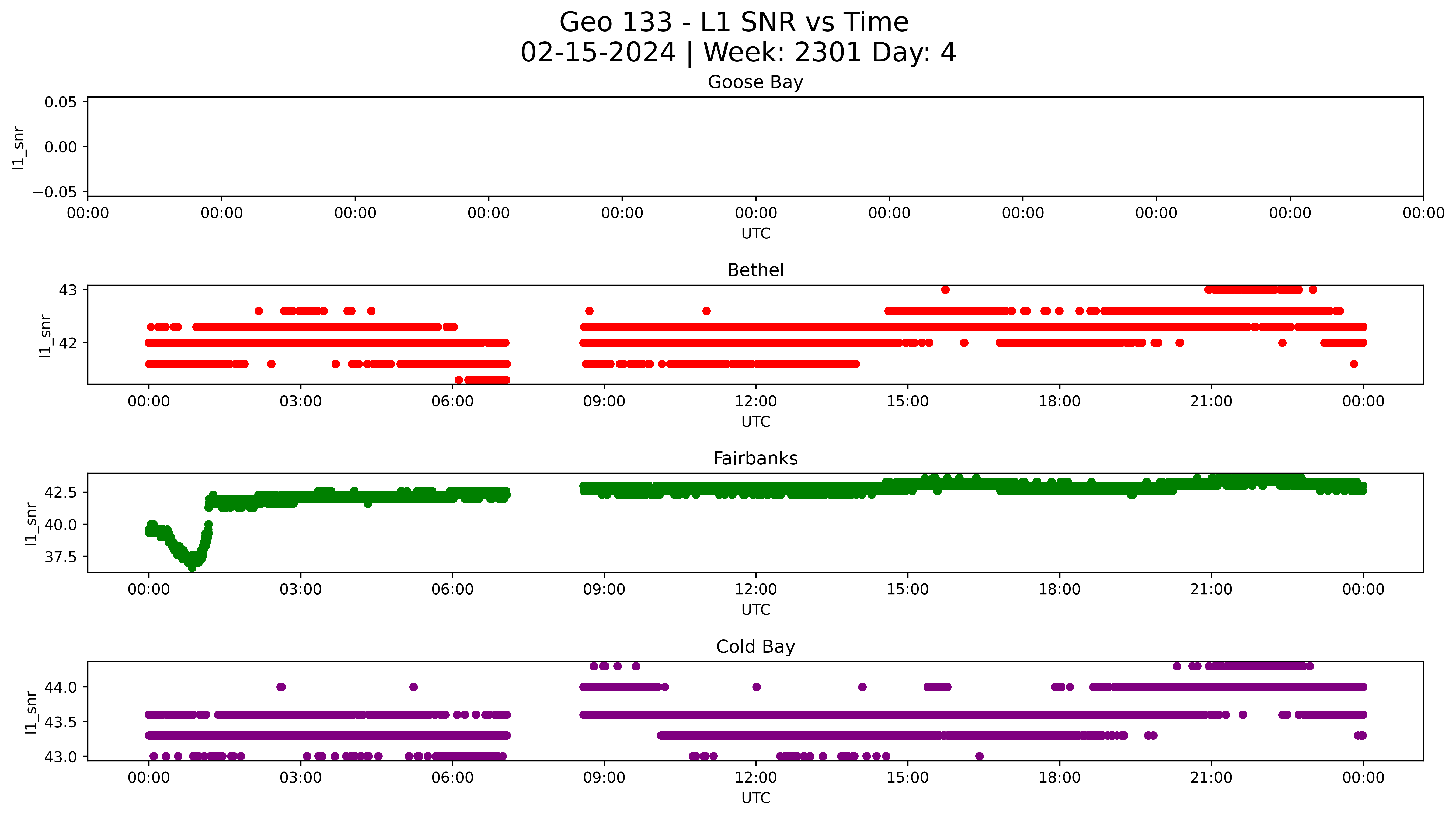The width and height of the screenshot is (1456, 817).
Task: Click the 03:00 x-tick in Cold Bay plot
Action: click(x=301, y=777)
